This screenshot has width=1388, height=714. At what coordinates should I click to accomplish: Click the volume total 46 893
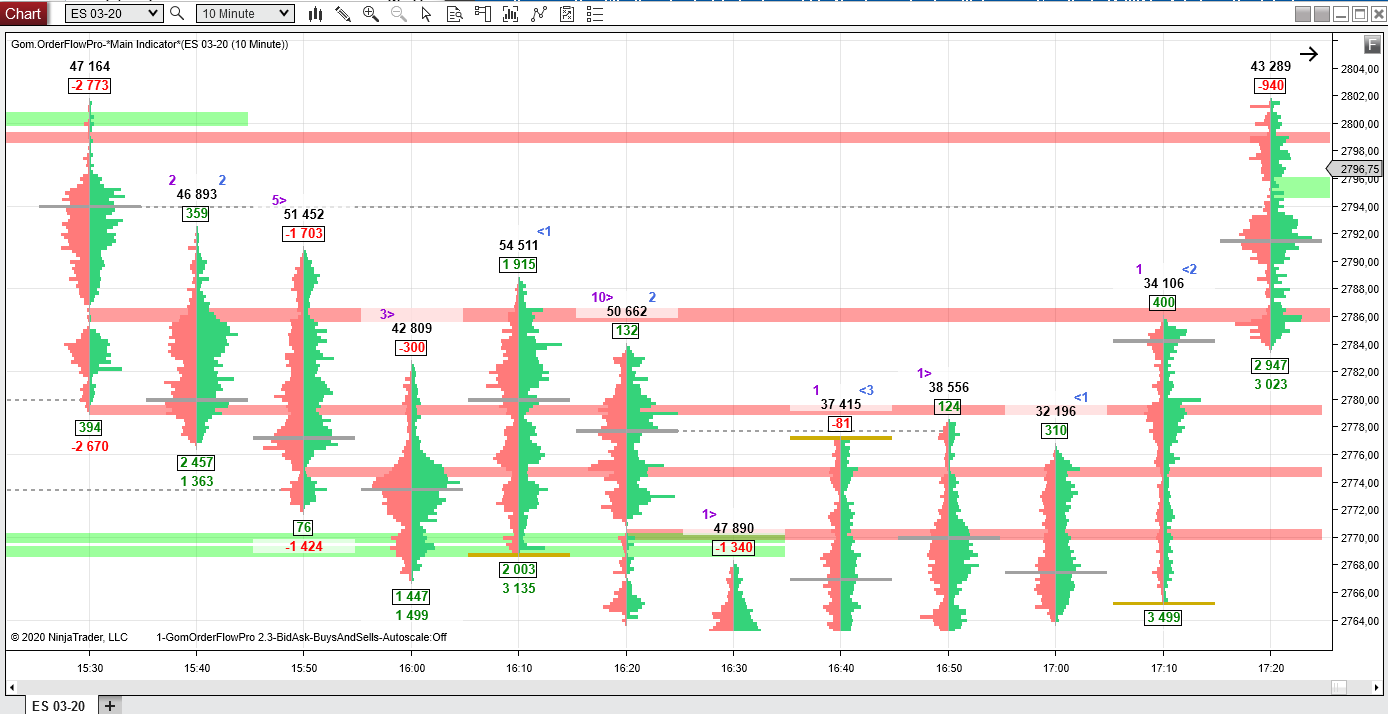[x=197, y=195]
